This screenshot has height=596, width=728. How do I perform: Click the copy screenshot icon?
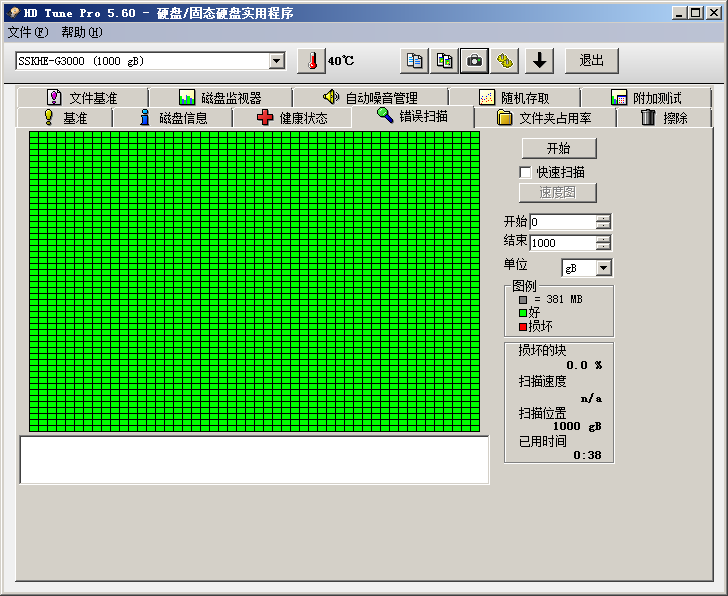click(444, 61)
